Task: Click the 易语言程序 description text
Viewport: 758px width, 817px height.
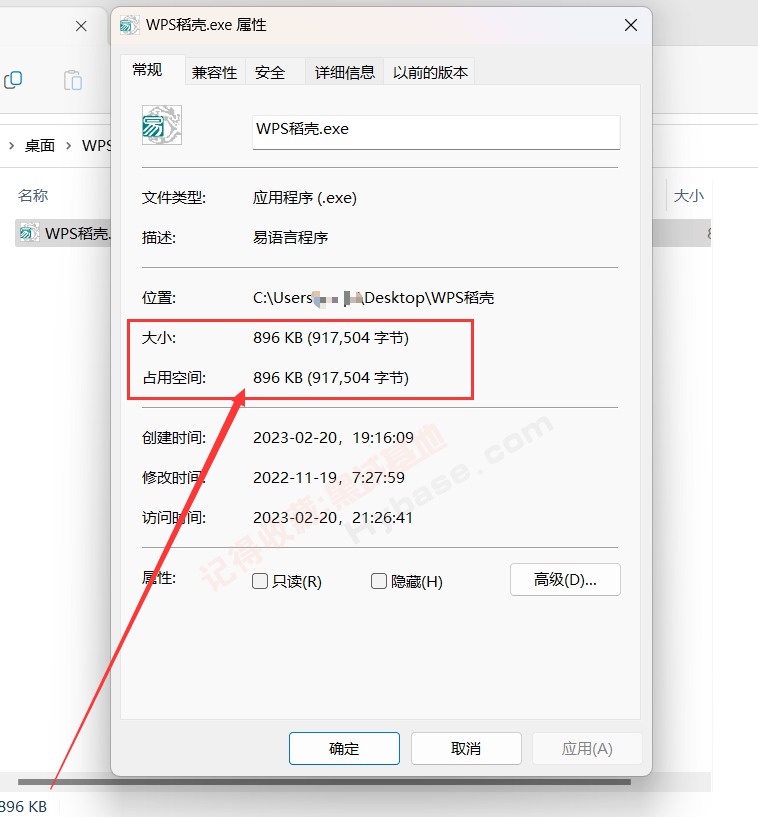Action: (290, 238)
